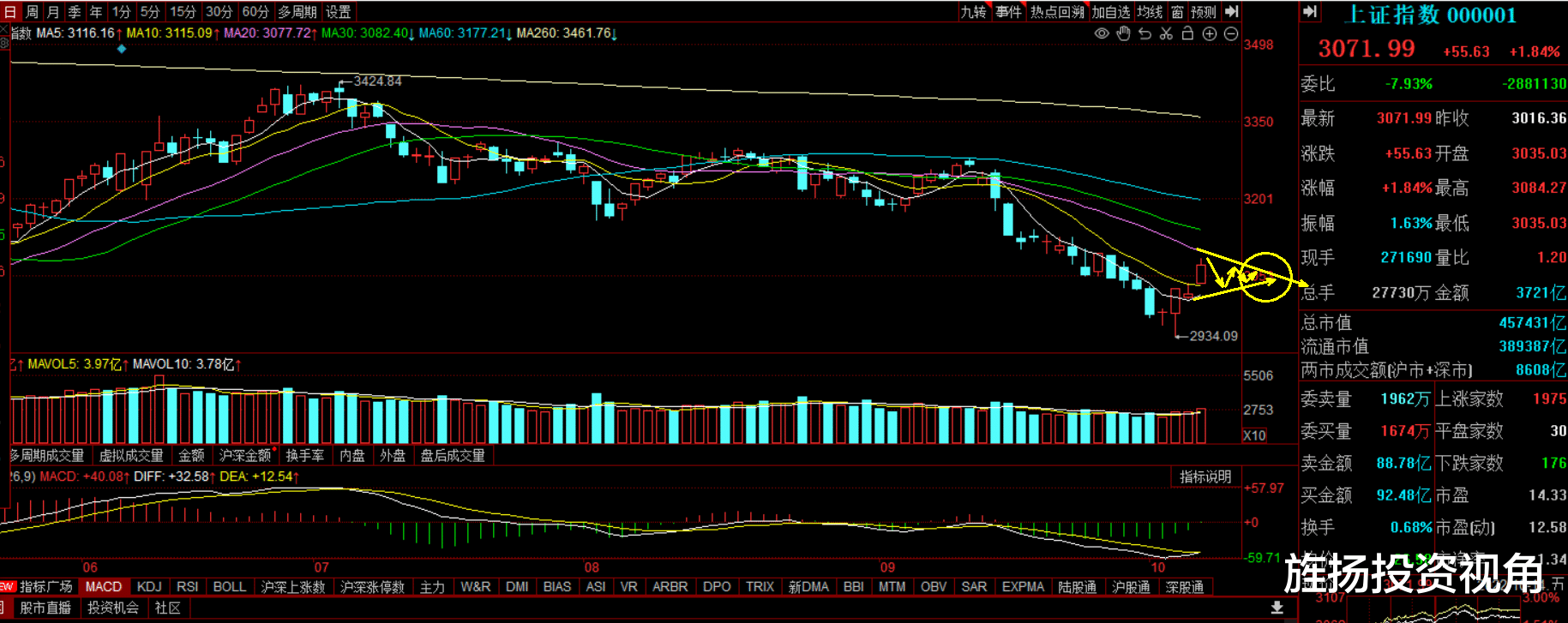Select the hand pan tool icon
The image size is (1568, 623).
pos(1123,33)
